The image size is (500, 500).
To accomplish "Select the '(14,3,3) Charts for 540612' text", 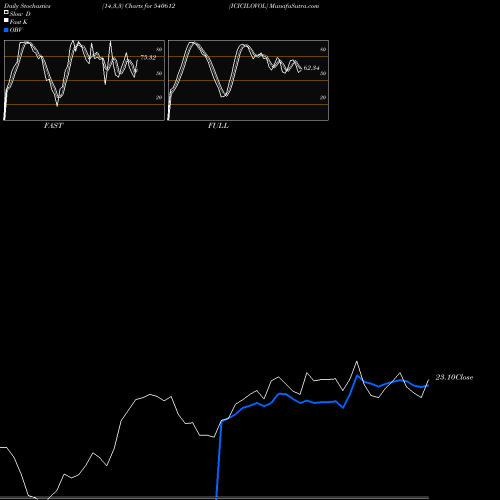I will click(x=138, y=6).
